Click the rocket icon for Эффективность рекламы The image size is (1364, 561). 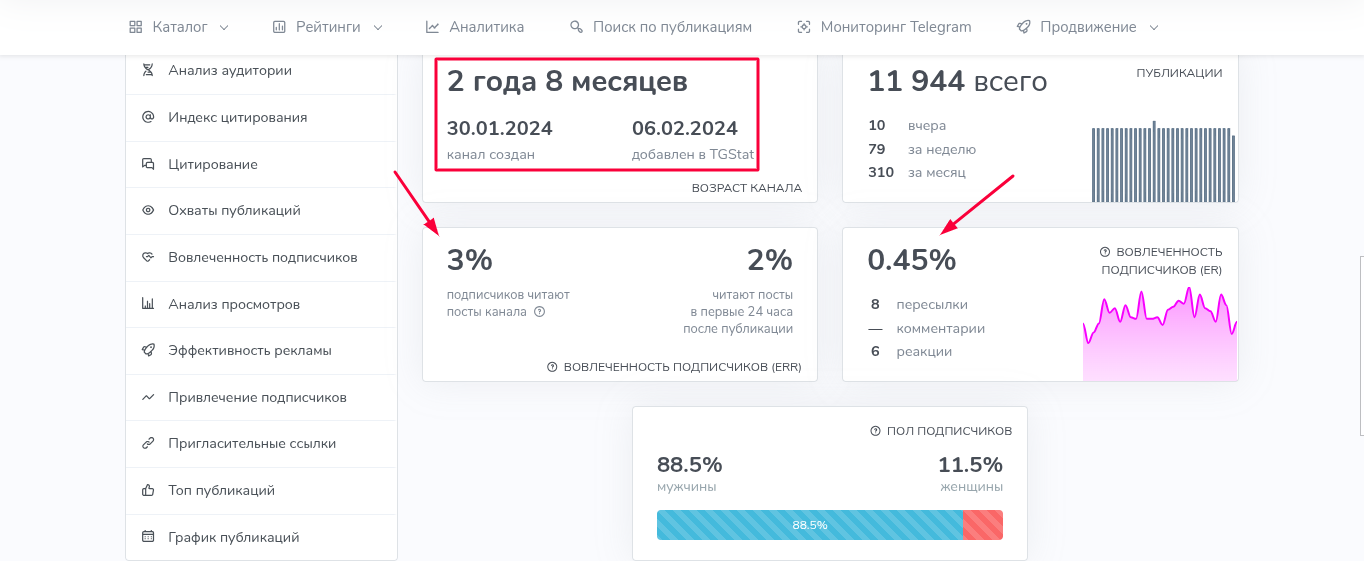[x=148, y=351]
